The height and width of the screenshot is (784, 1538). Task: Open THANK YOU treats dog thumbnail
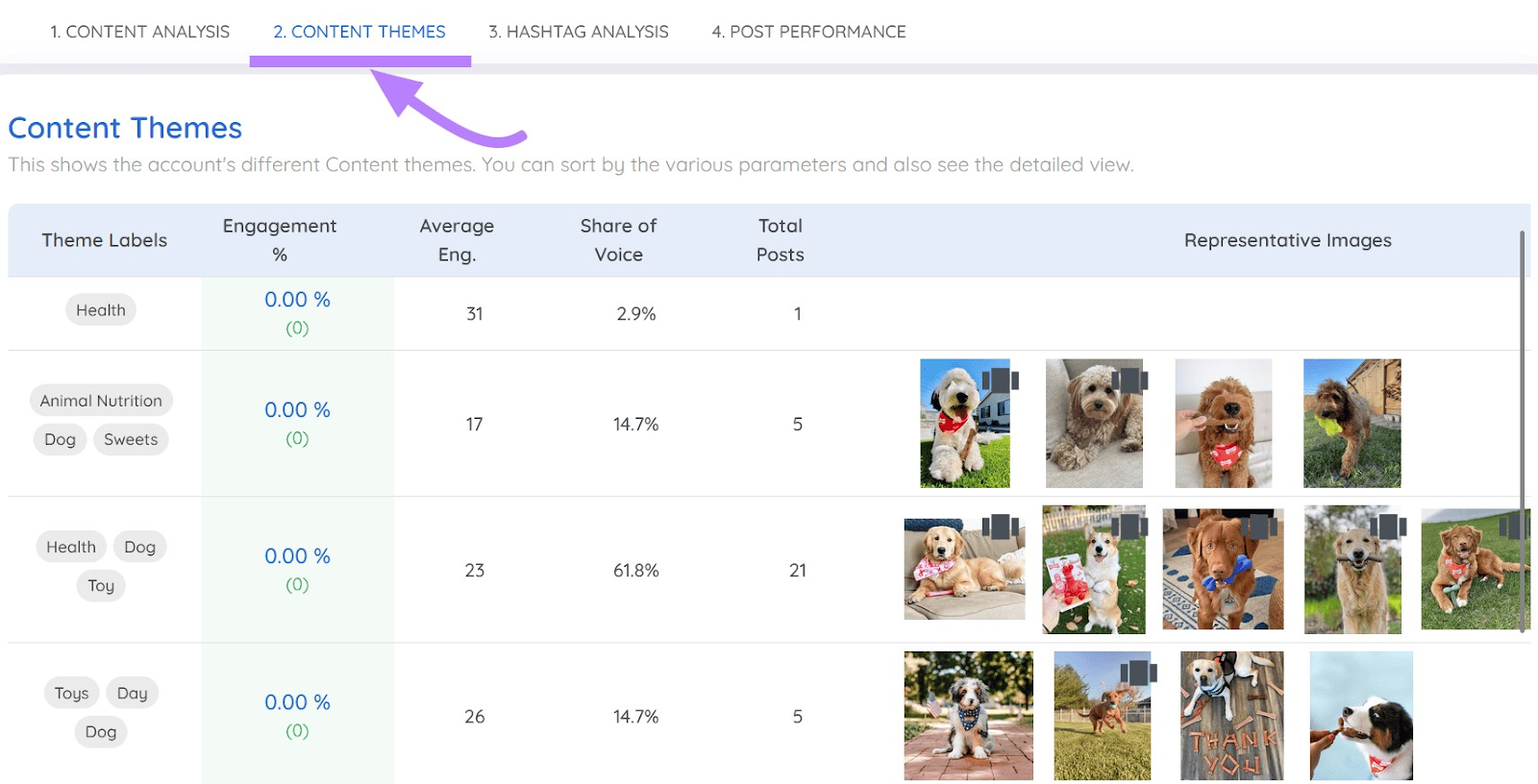coord(1231,716)
